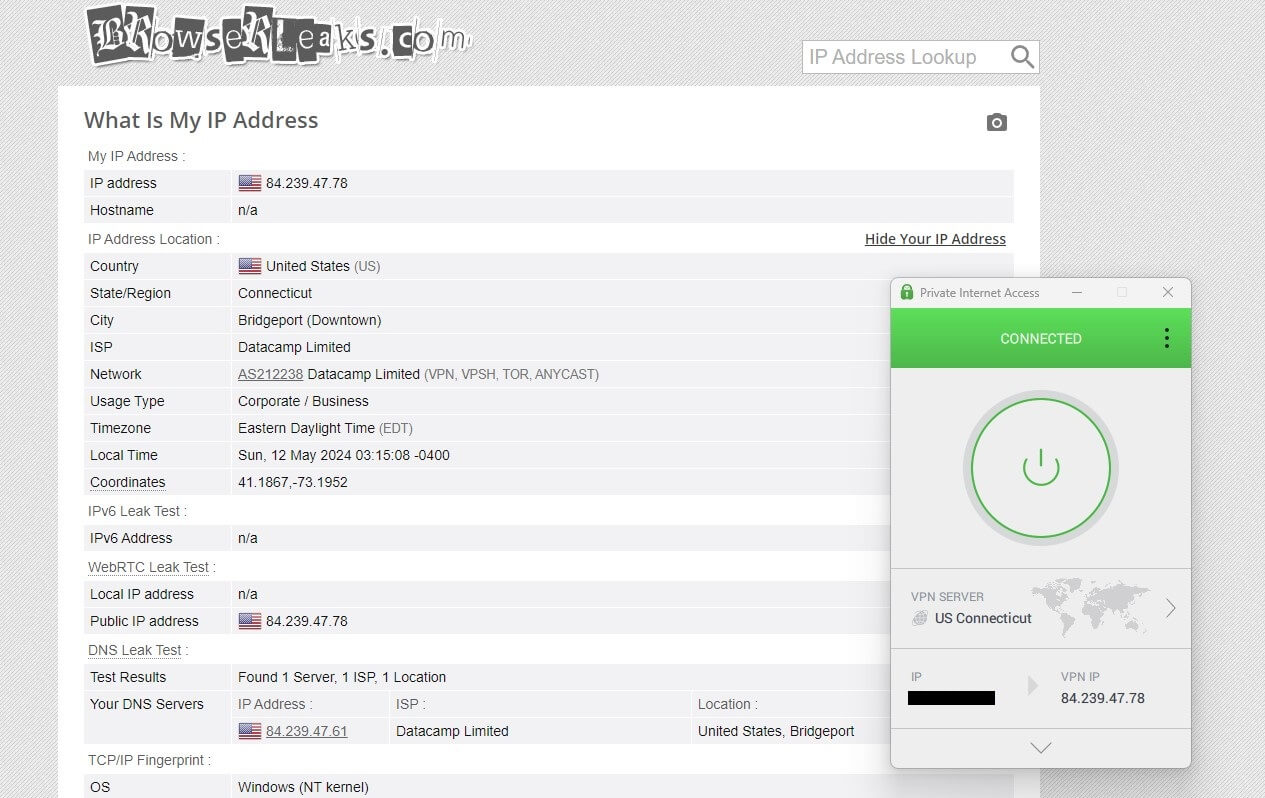Click VPN IP value 84.239.47.78
The image size is (1265, 798).
pos(1102,698)
